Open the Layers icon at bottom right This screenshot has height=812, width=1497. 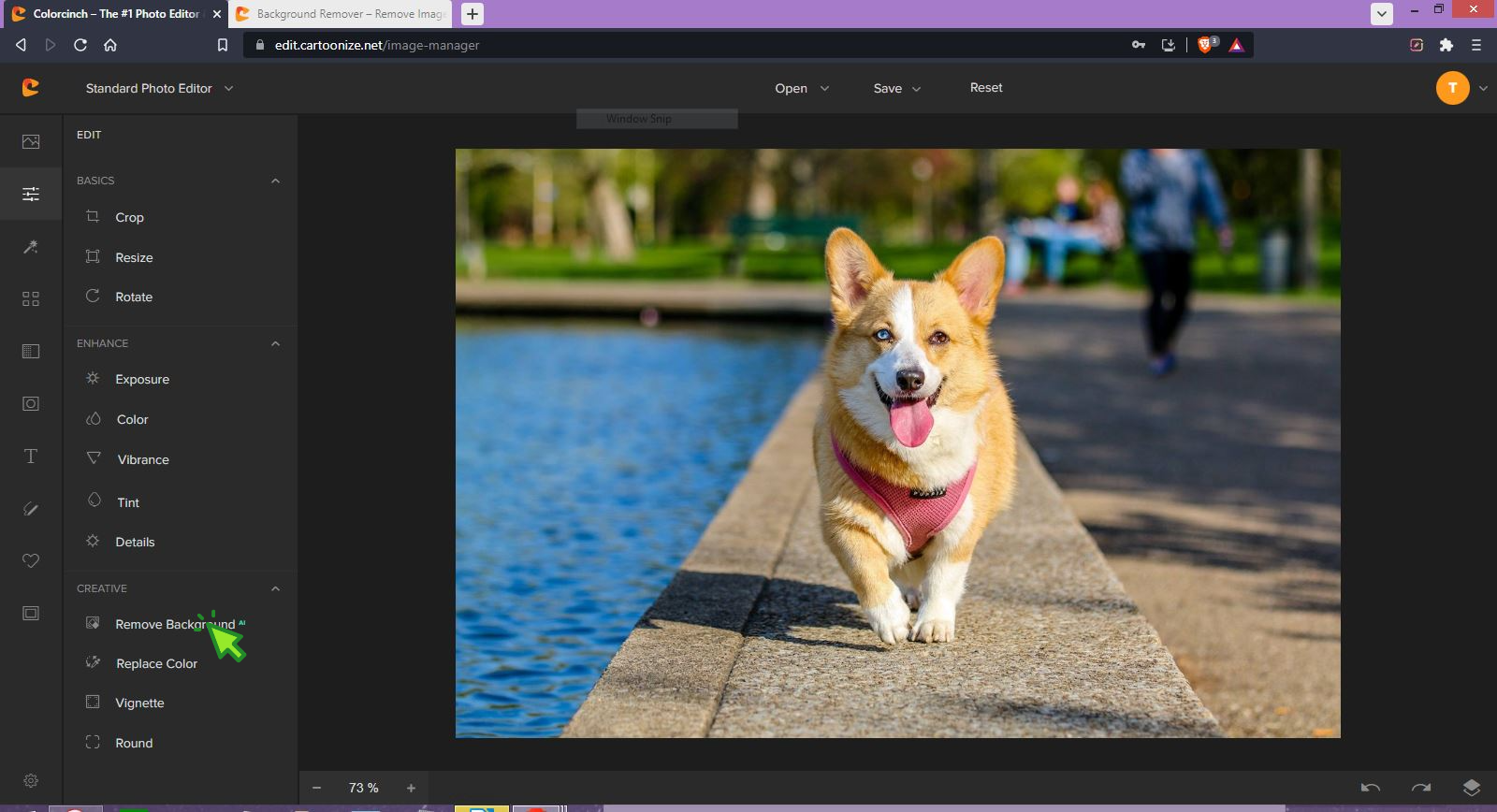[1471, 788]
